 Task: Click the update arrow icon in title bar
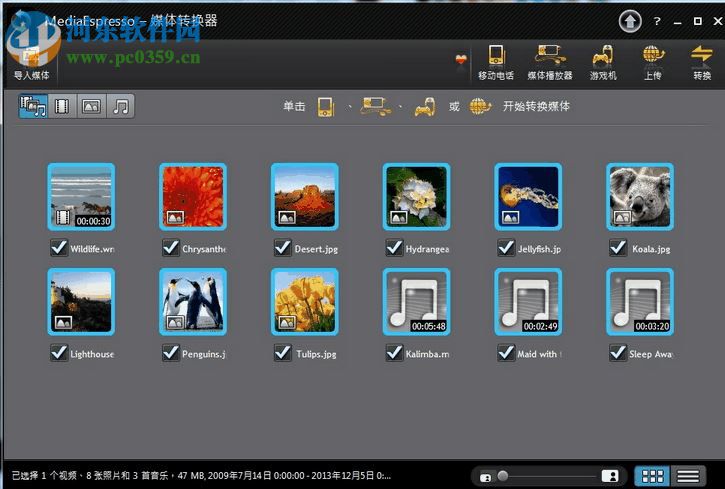click(630, 21)
